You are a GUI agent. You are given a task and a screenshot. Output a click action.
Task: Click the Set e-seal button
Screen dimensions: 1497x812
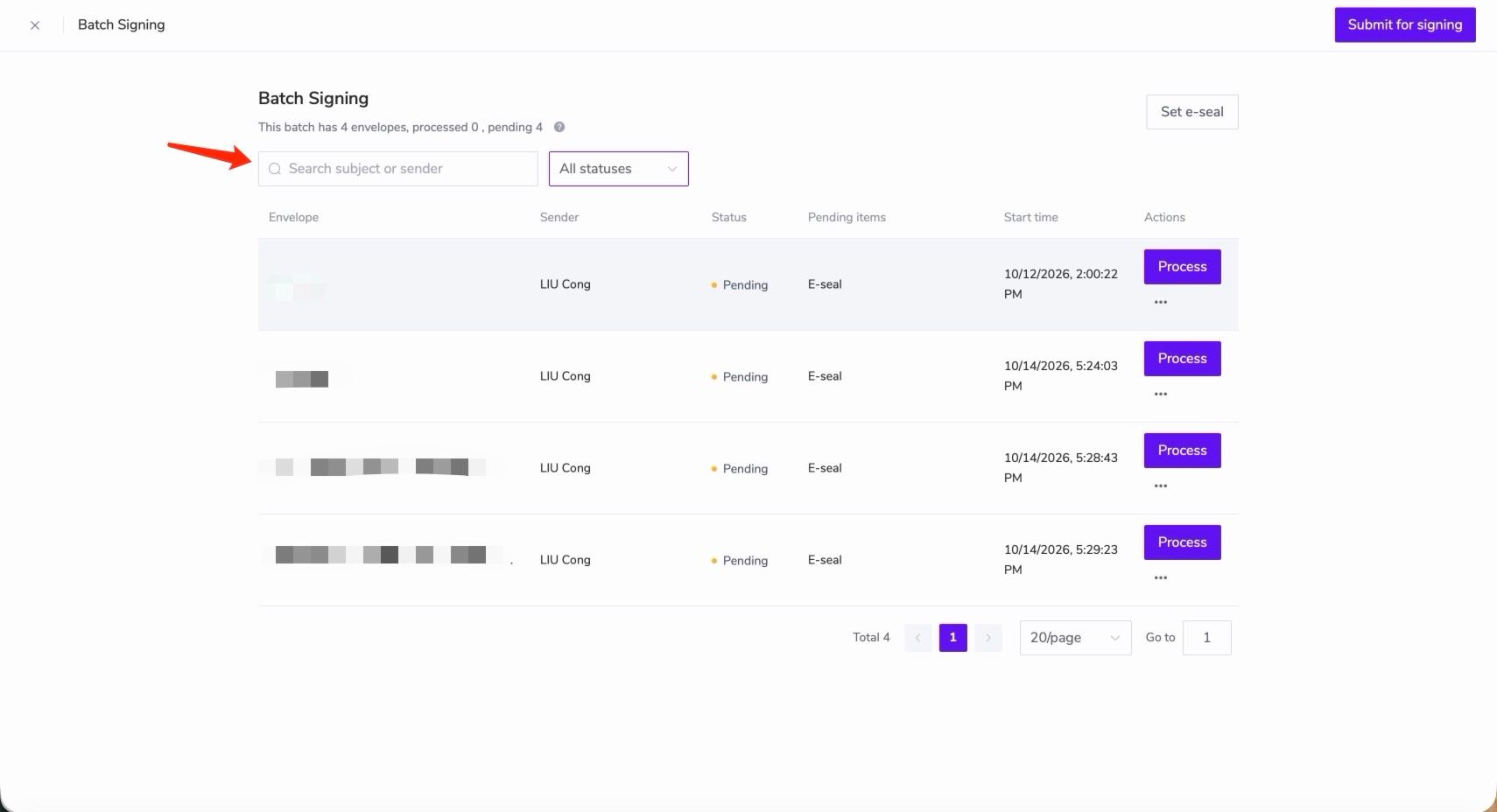[x=1192, y=112]
